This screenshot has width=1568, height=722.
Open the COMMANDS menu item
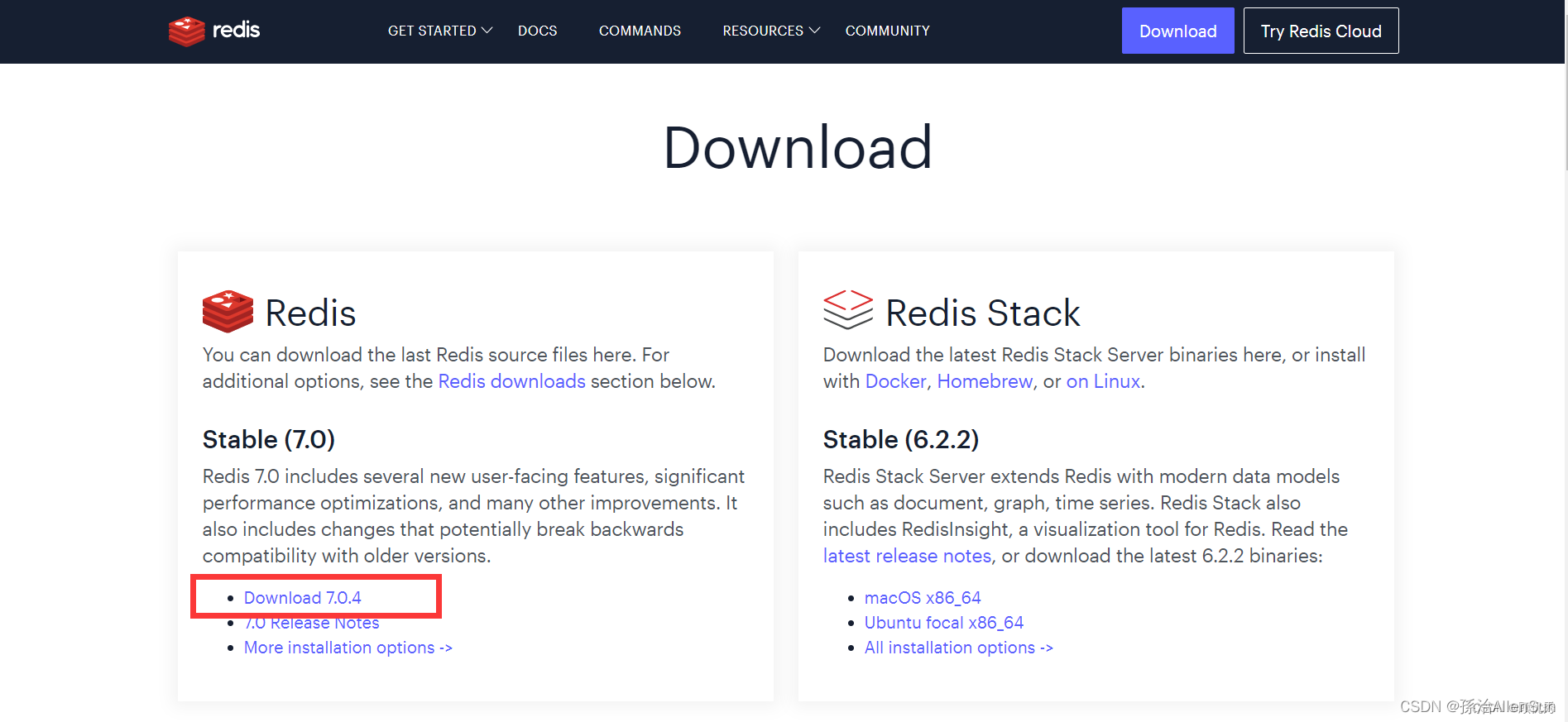pos(640,31)
